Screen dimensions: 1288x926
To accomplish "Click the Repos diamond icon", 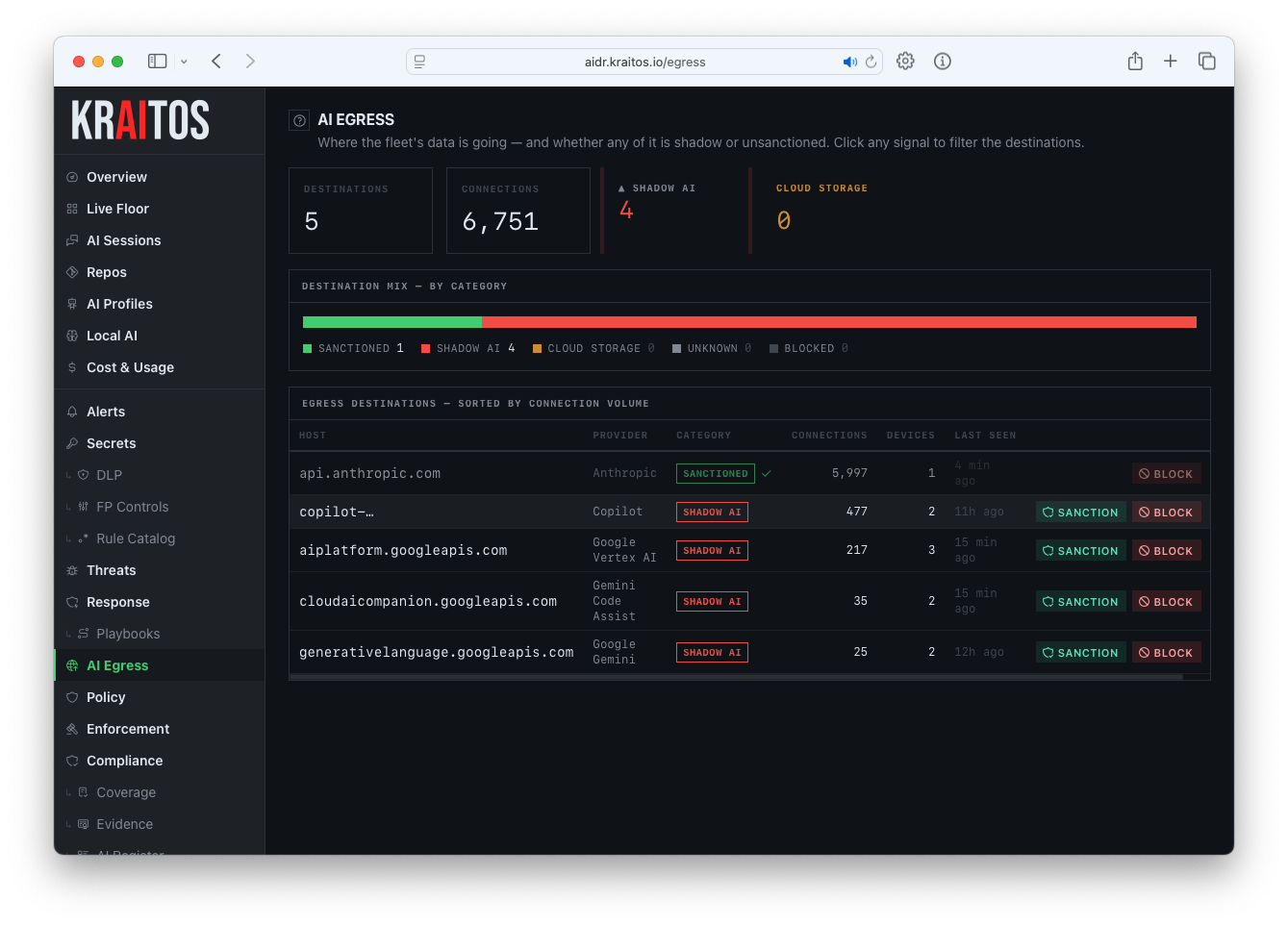I will (x=72, y=272).
